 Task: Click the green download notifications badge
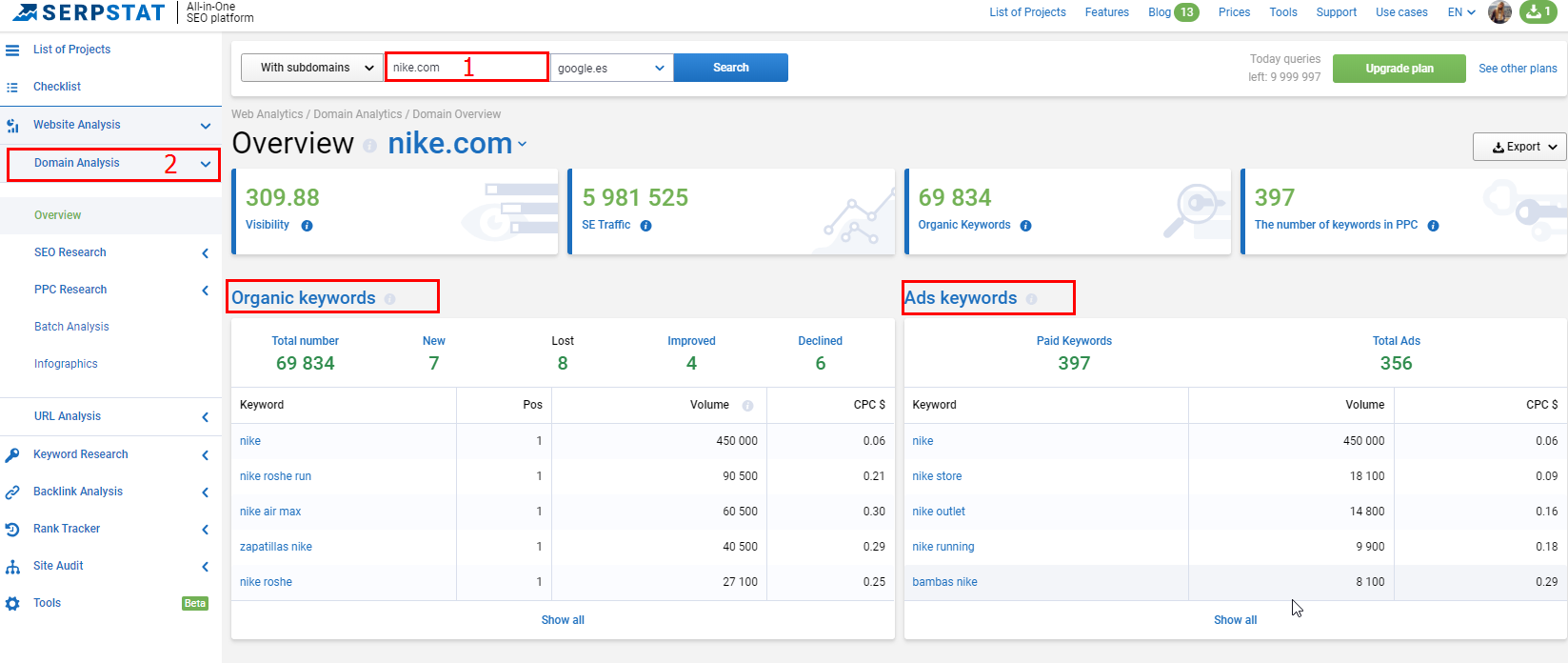tap(1538, 12)
